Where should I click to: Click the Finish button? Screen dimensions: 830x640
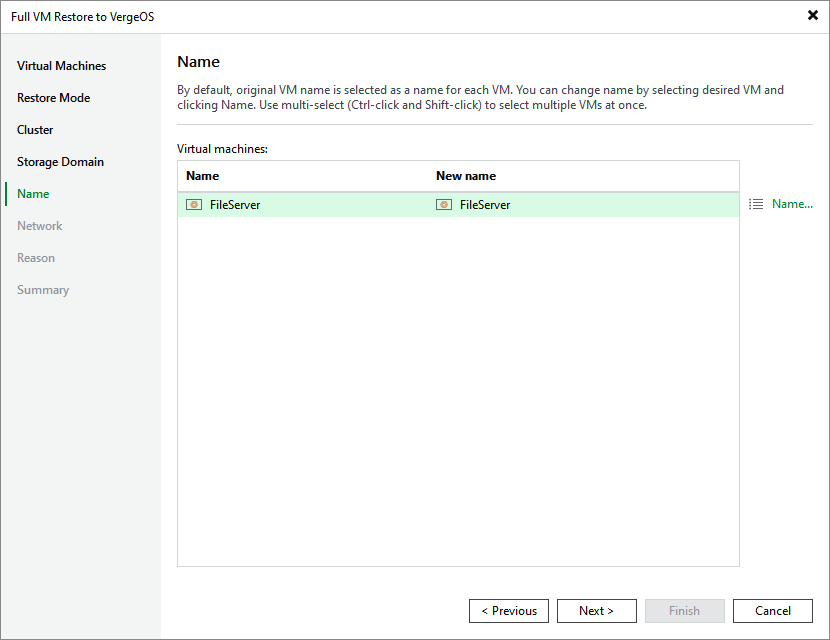(x=684, y=611)
